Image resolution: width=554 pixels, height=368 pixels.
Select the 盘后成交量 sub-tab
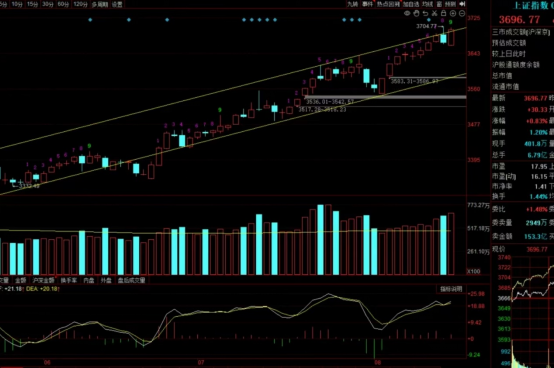(x=131, y=280)
